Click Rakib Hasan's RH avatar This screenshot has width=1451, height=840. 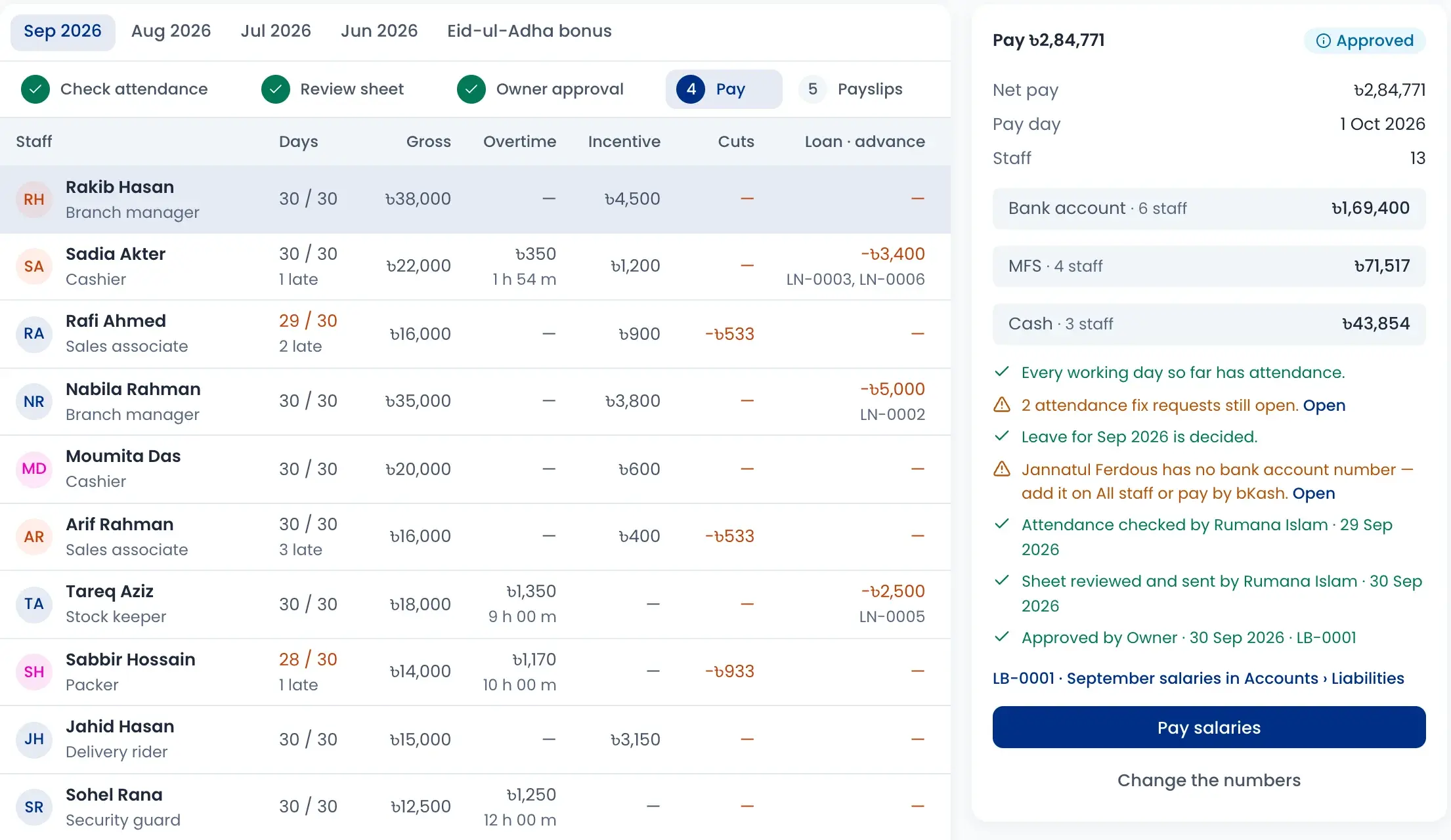pos(34,199)
